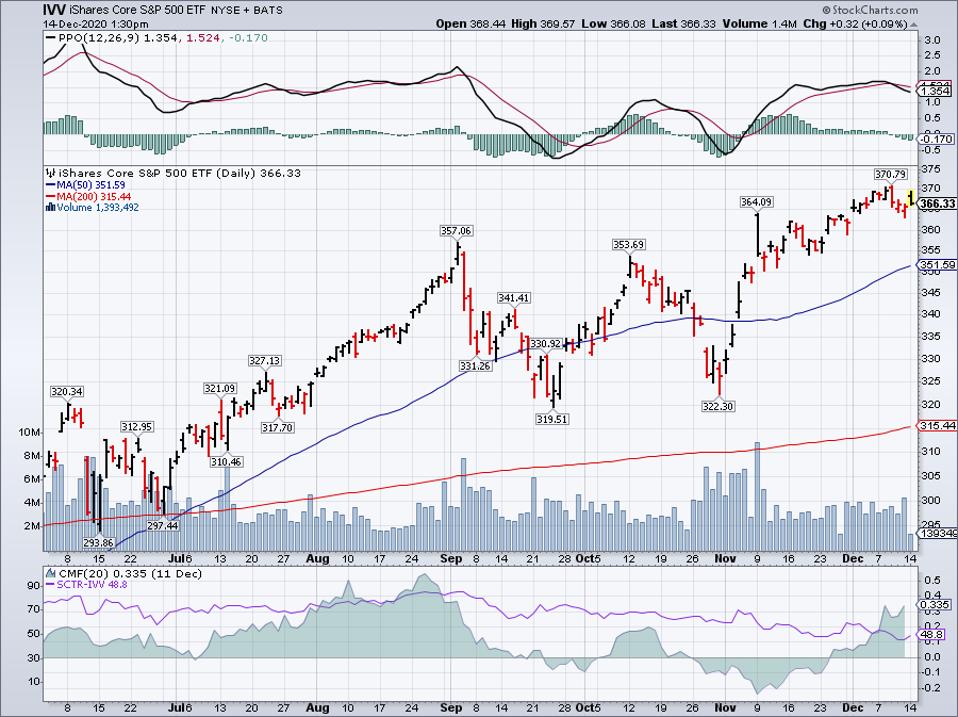Click the -0.170 value in the PPO legend
The width and height of the screenshot is (958, 717).
[249, 38]
